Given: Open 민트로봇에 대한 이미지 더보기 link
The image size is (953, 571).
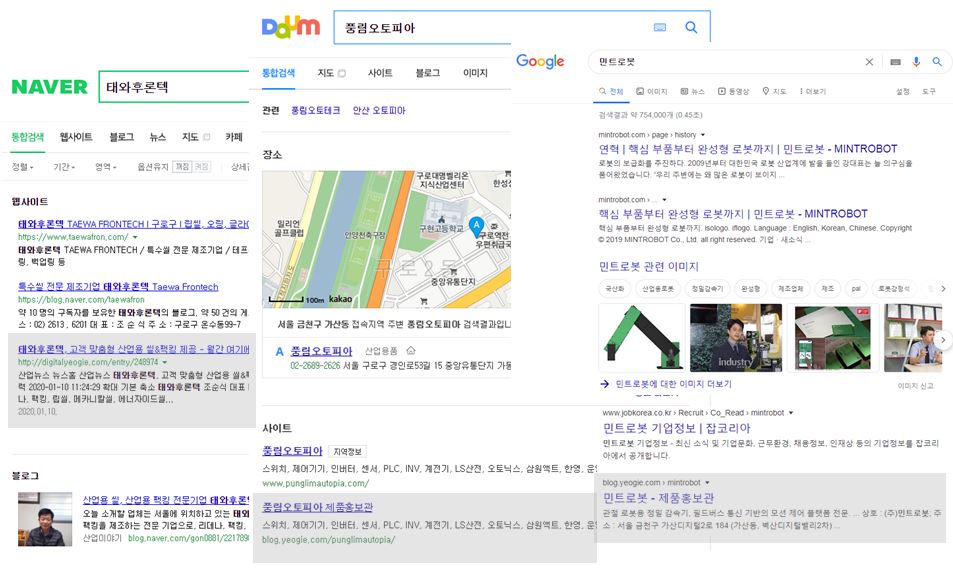Looking at the screenshot, I should click(673, 384).
